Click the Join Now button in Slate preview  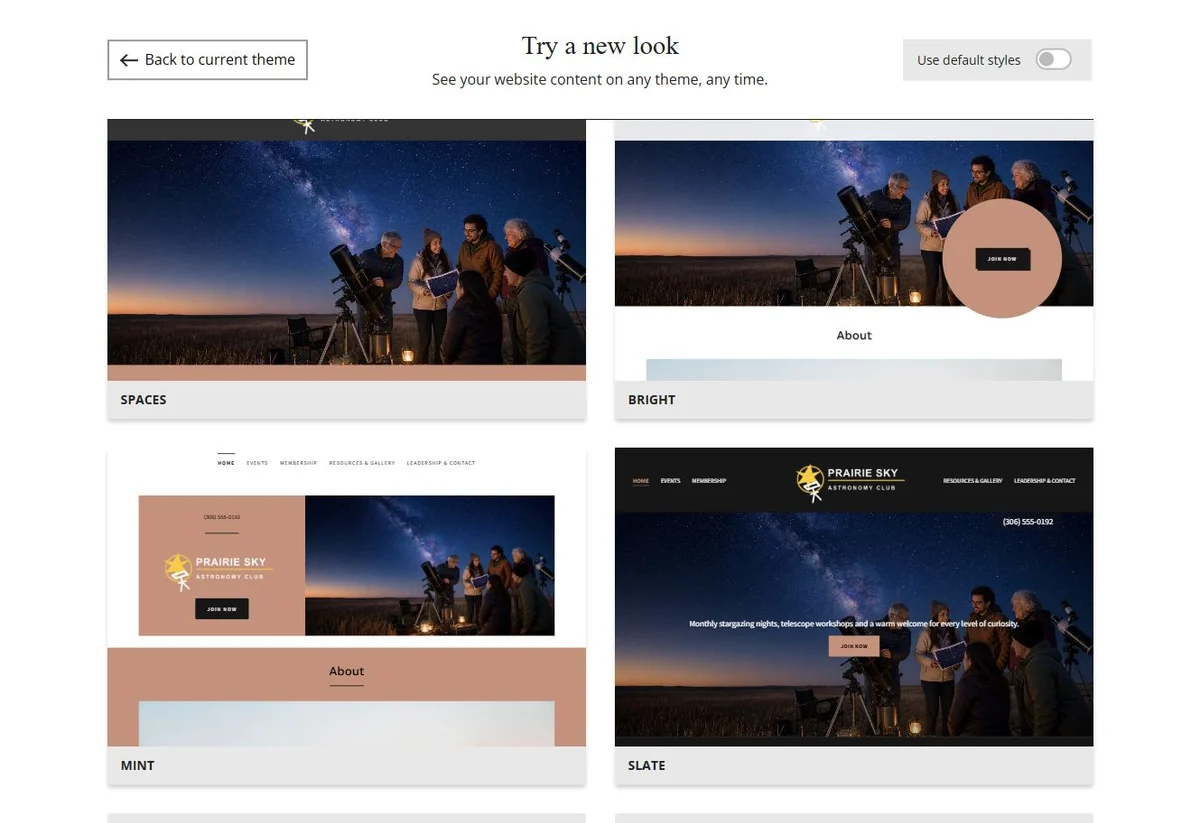click(854, 646)
